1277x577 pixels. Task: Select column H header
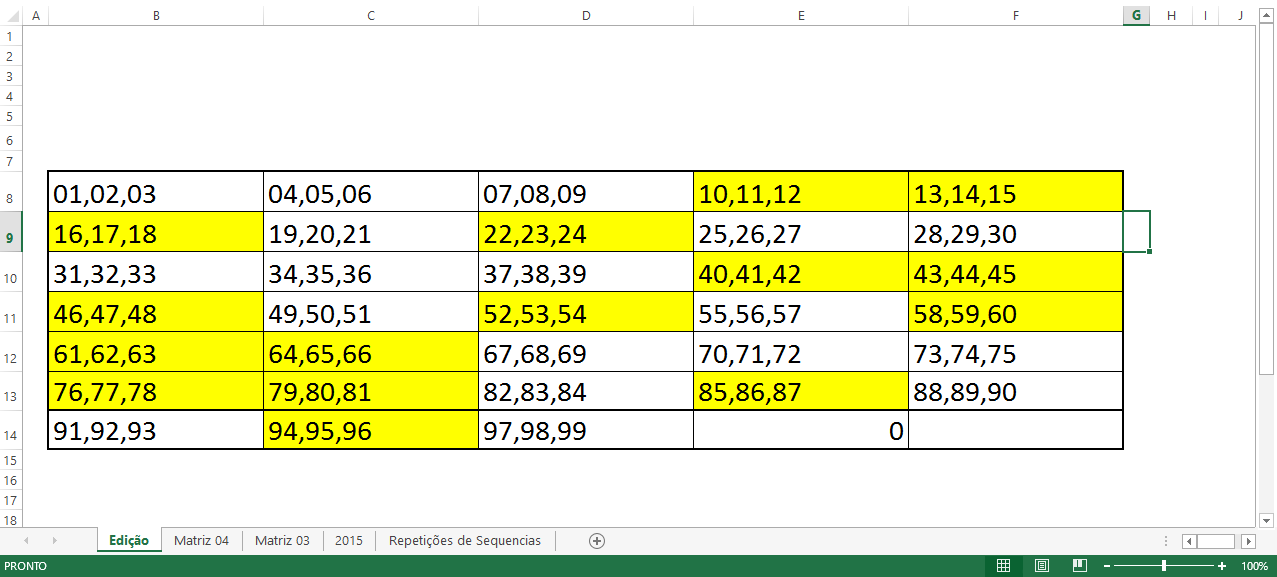pos(1171,15)
